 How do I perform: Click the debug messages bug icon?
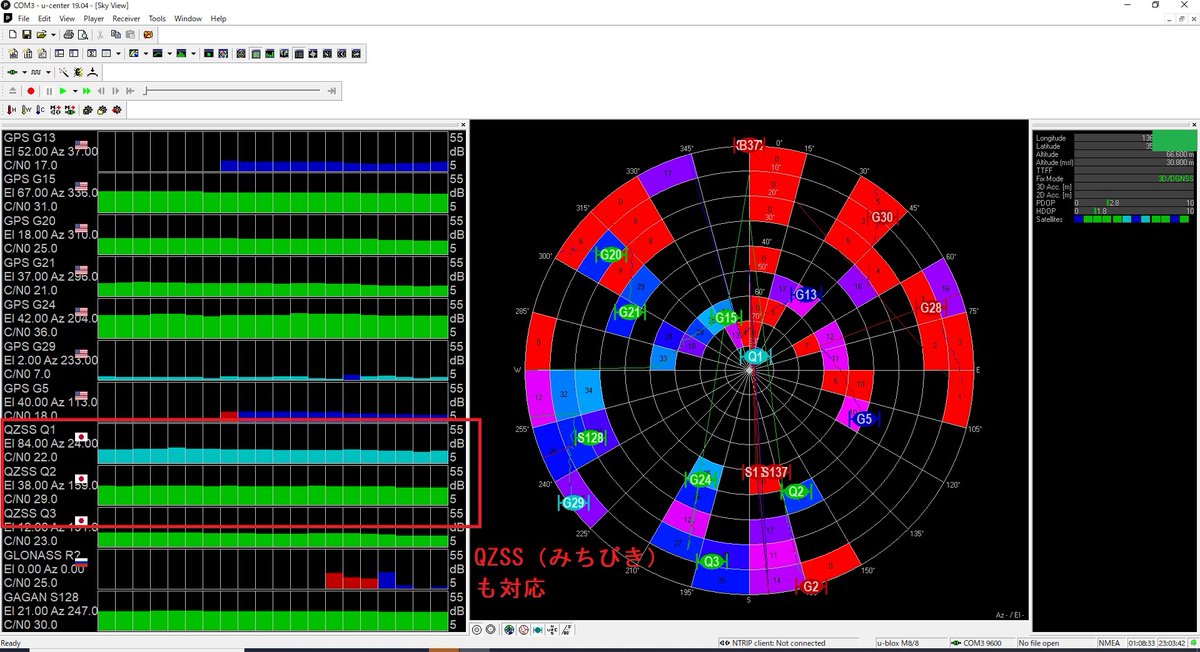pos(78,72)
